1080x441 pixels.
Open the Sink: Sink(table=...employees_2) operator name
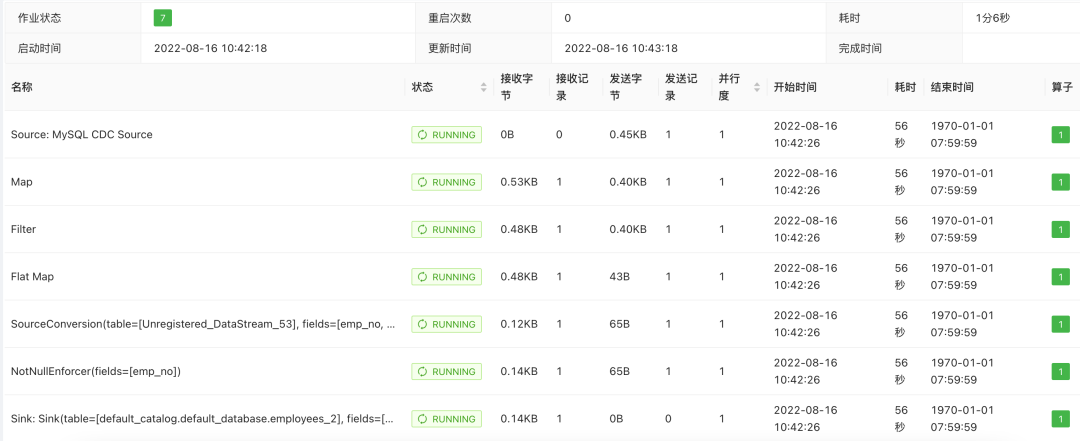(202, 419)
